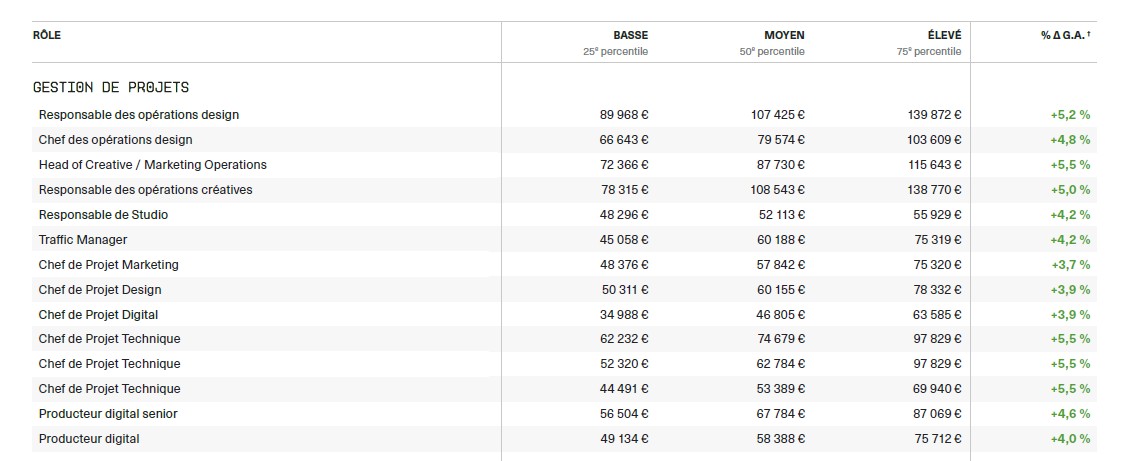Open the Responsable des opérations créatives role

coord(145,190)
